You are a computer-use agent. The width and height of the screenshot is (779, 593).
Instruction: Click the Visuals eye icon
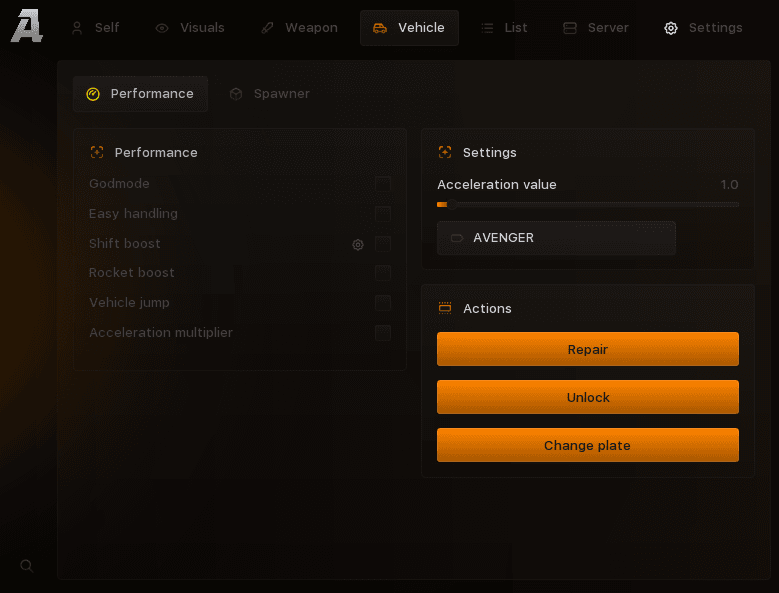pos(162,28)
